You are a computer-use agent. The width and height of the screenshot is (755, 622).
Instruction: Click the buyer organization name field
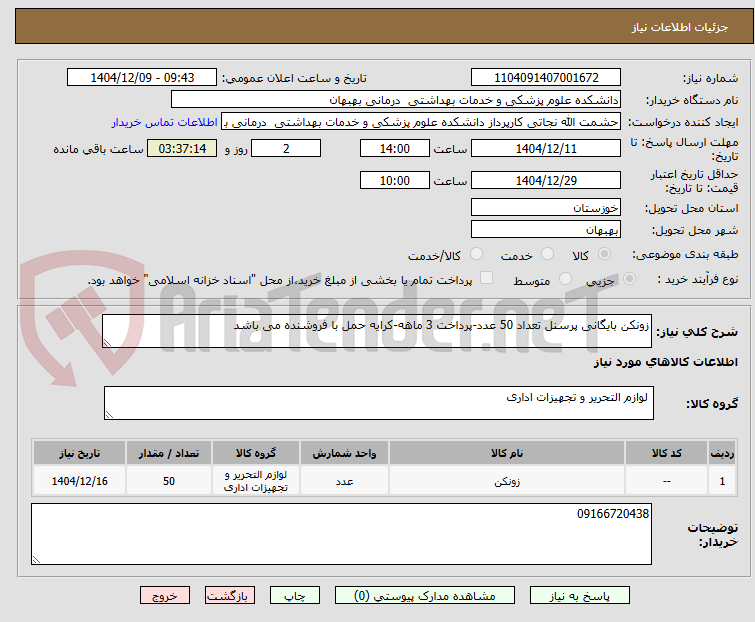pyautogui.click(x=396, y=100)
